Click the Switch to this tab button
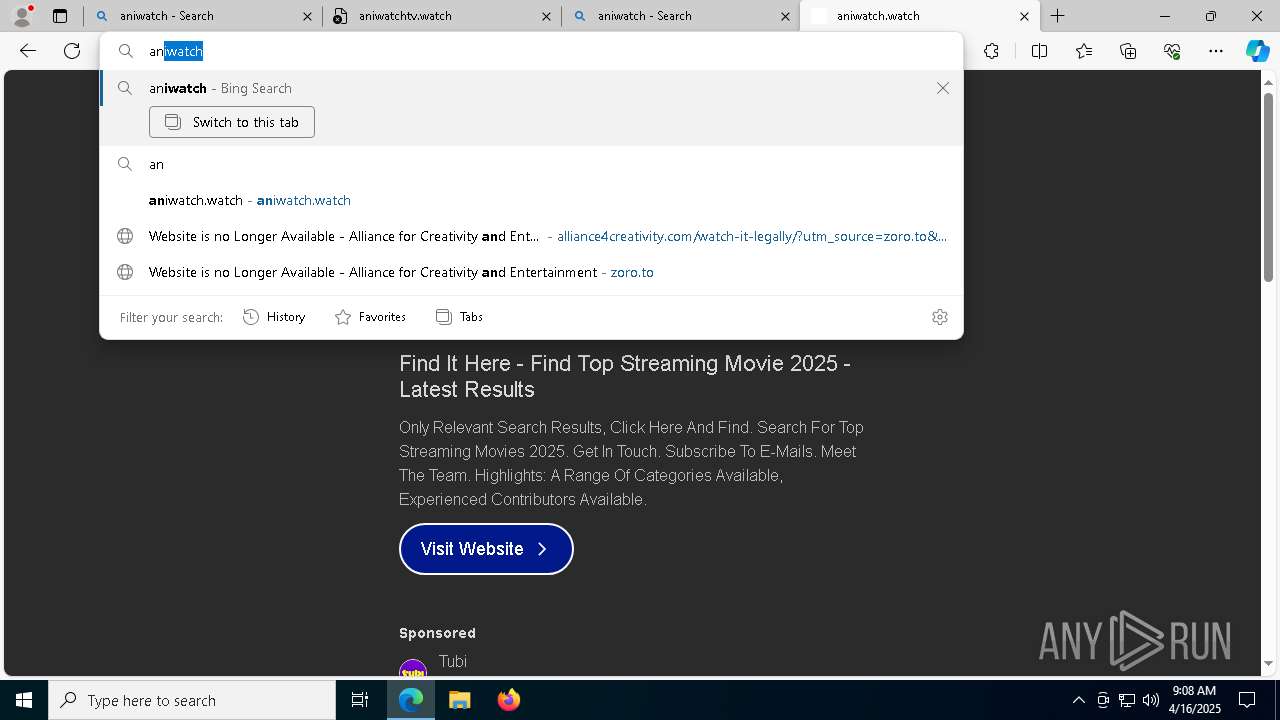 [x=232, y=122]
